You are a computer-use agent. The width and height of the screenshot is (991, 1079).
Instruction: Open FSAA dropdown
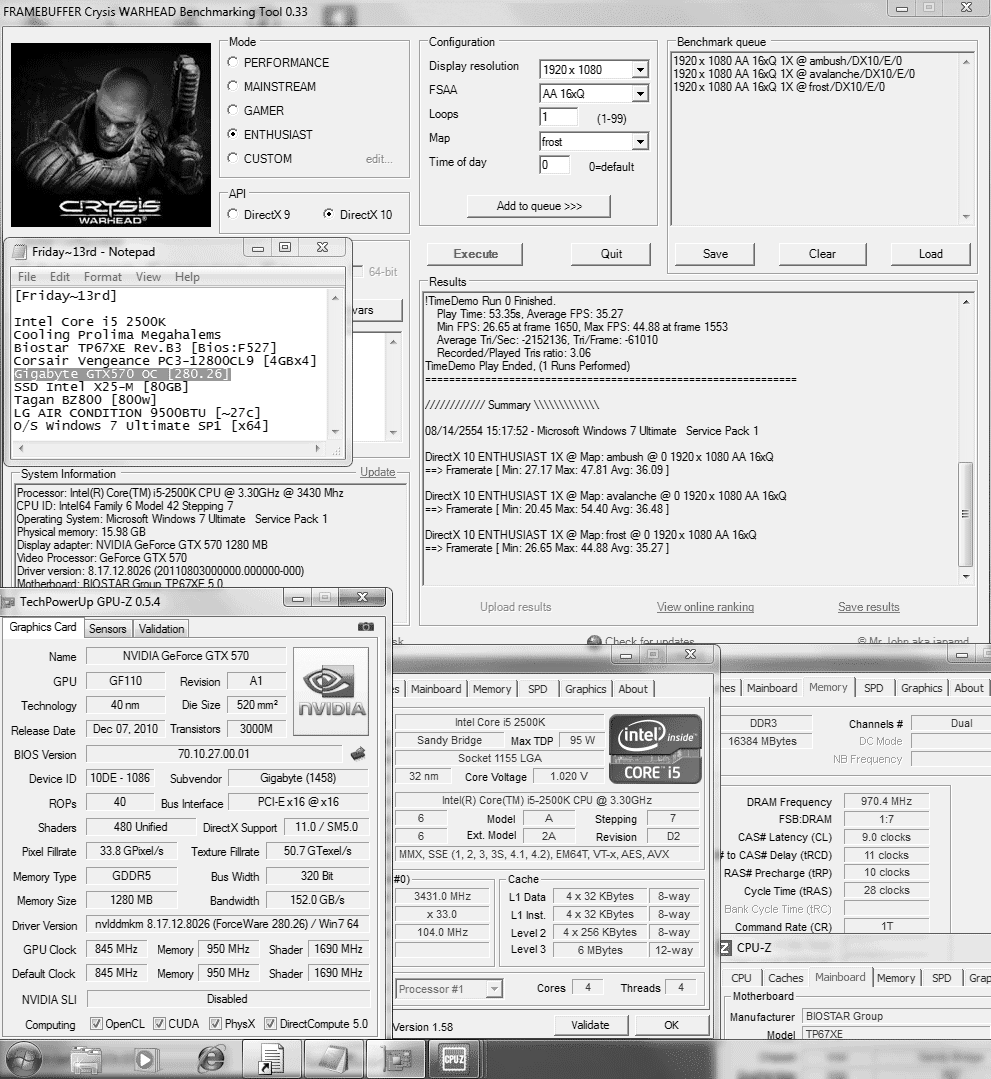click(641, 94)
